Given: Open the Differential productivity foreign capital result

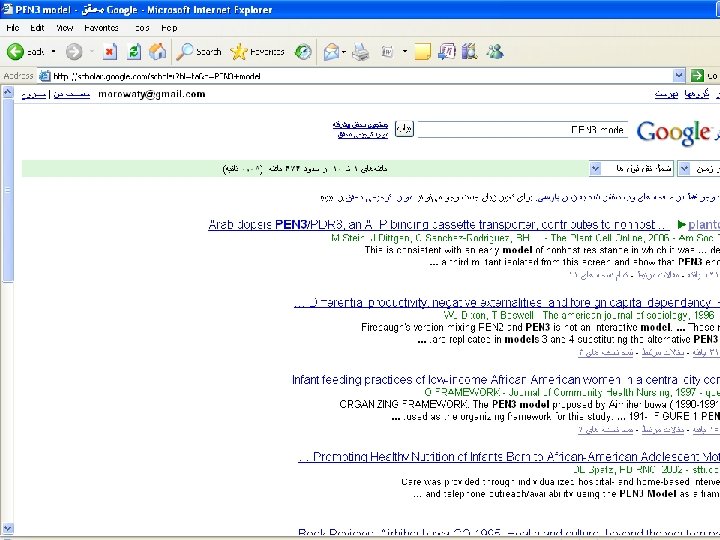Looking at the screenshot, I should pyautogui.click(x=507, y=303).
